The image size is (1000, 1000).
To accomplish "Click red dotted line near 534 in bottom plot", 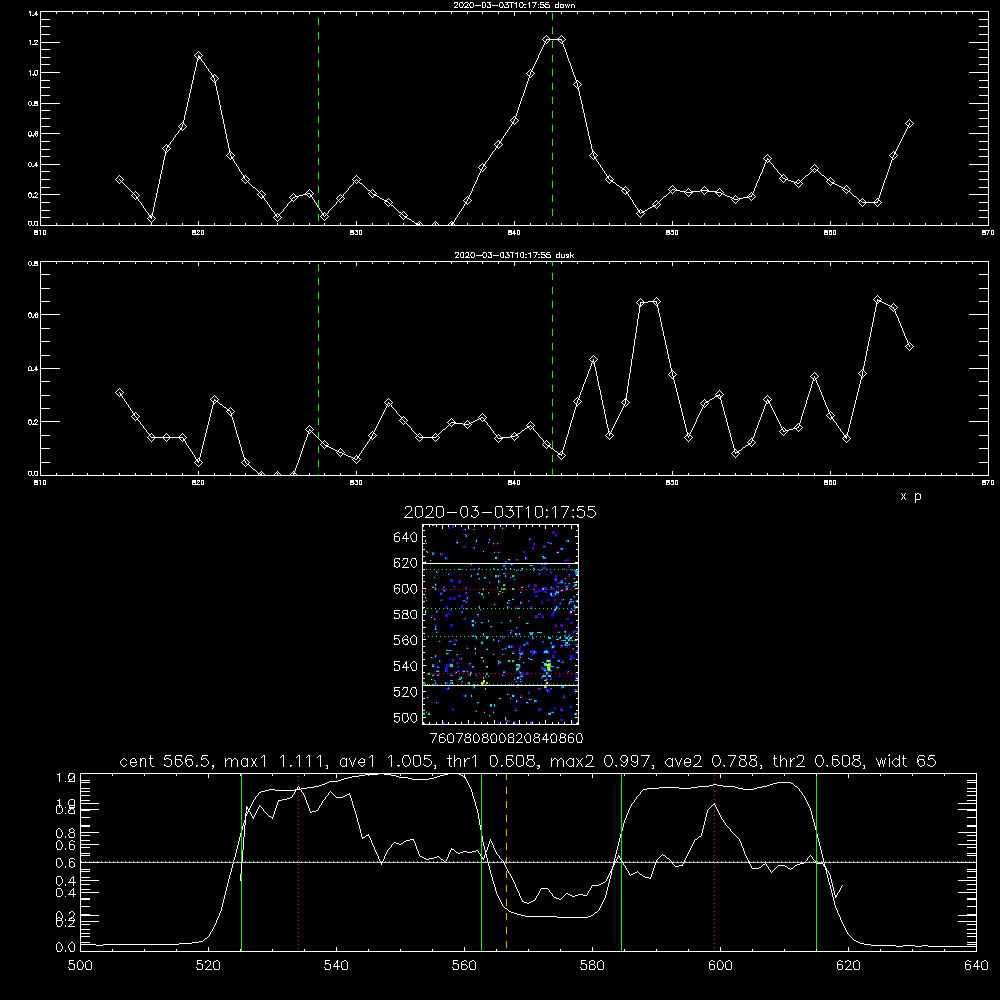I will pos(298,861).
